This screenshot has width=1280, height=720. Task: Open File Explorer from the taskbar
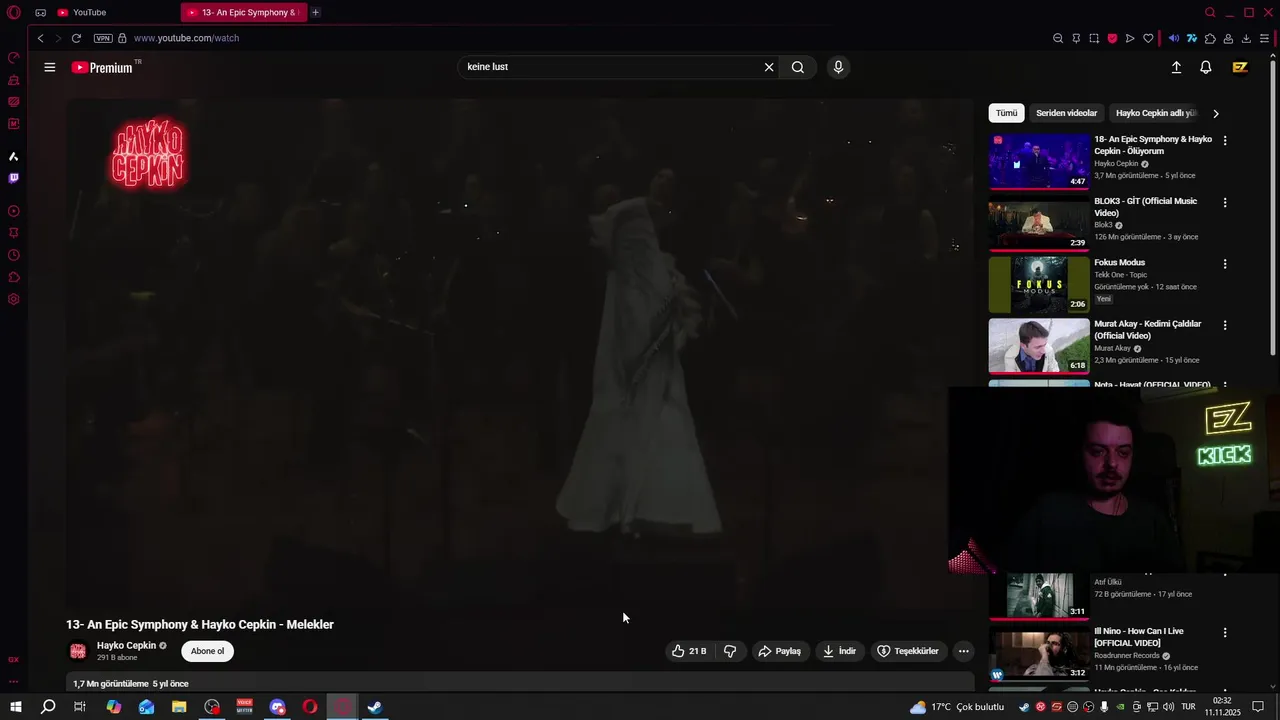pos(179,707)
